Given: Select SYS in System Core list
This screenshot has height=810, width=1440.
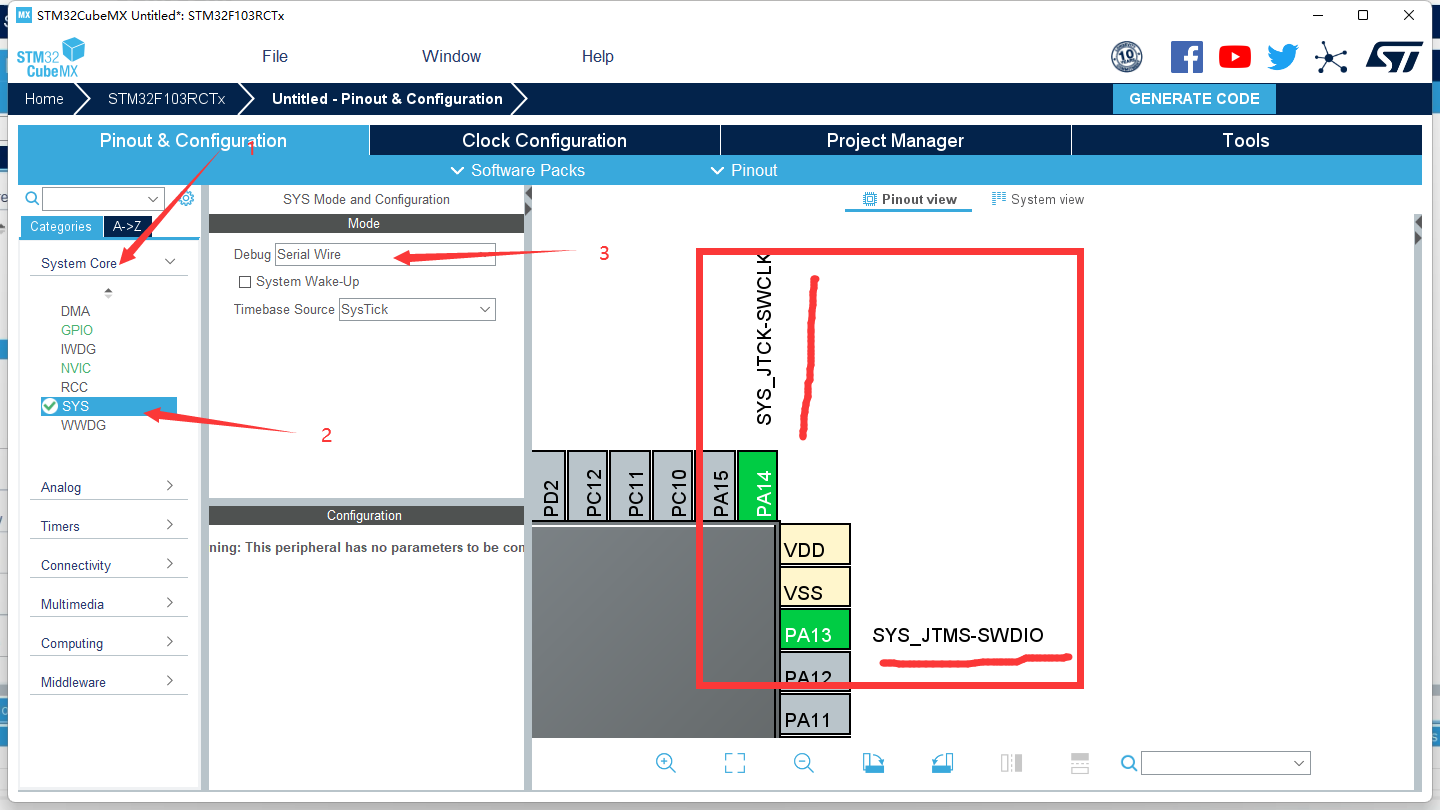Looking at the screenshot, I should [x=108, y=406].
